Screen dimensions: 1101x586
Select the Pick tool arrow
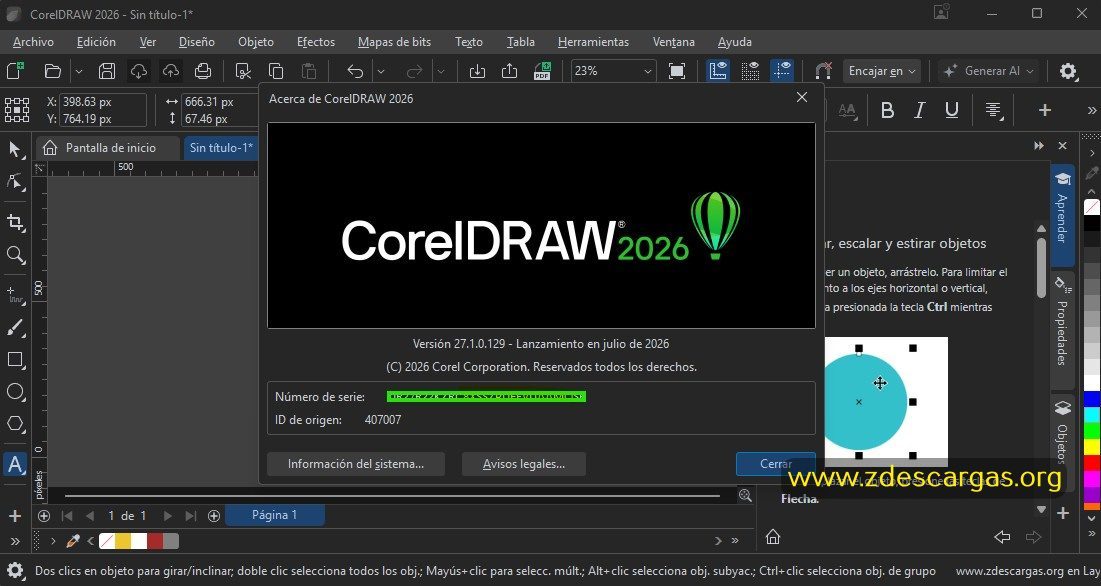click(15, 149)
